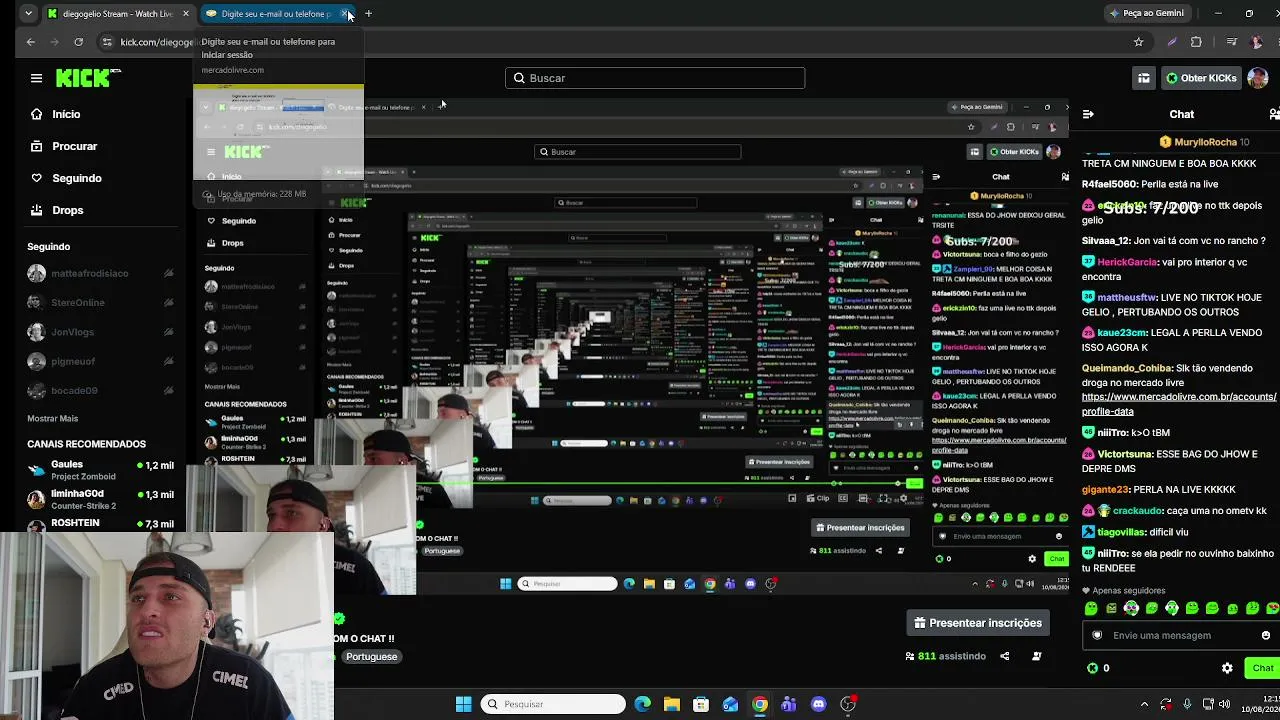
Task: Click the 811 assistindo viewer count
Action: [x=945, y=656]
